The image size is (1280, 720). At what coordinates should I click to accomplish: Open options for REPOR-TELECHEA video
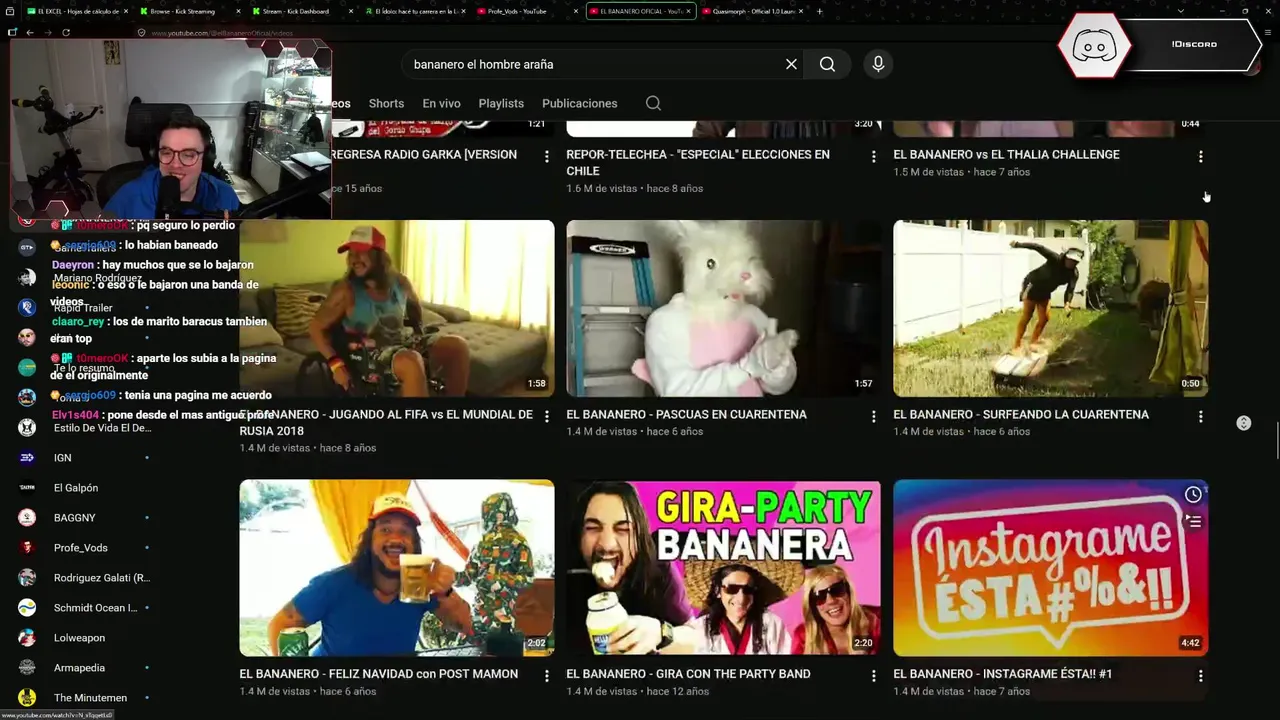coord(873,156)
